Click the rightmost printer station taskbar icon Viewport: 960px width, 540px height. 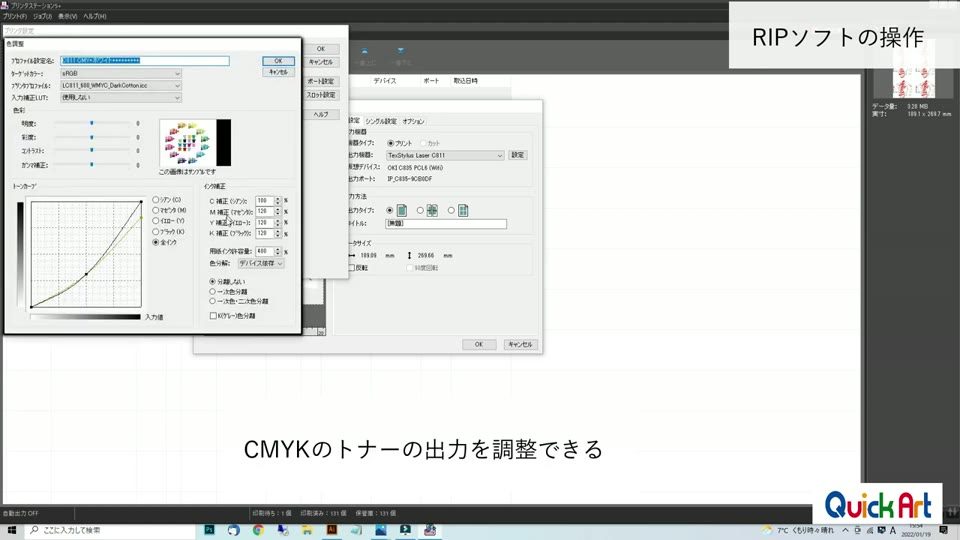[430, 530]
